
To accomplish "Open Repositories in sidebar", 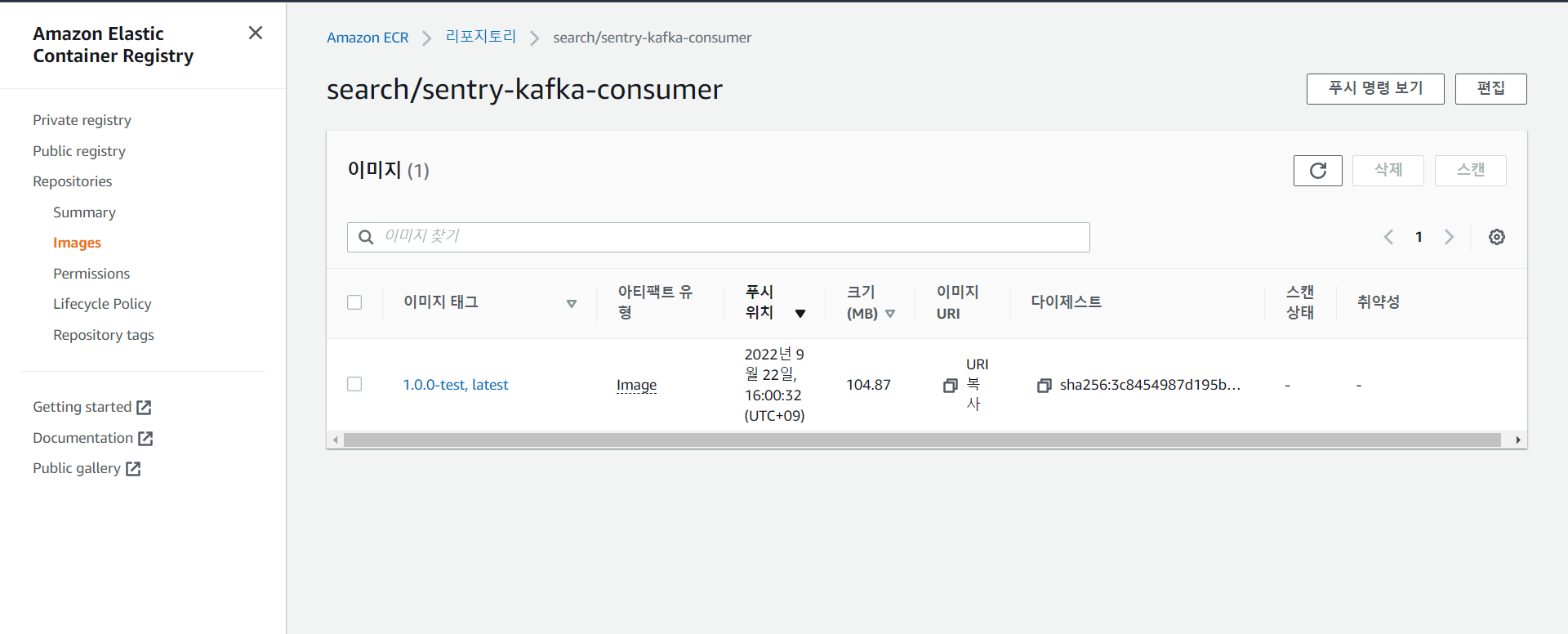I will point(73,181).
